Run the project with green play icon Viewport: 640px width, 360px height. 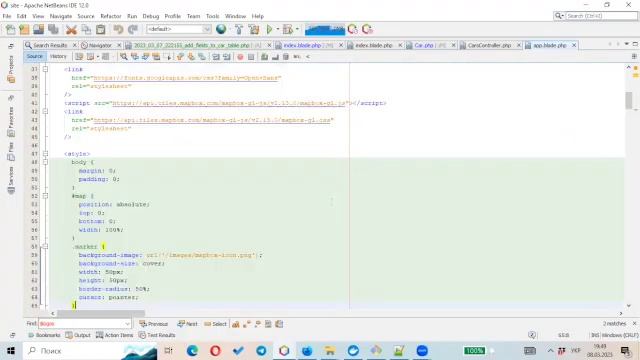269,29
